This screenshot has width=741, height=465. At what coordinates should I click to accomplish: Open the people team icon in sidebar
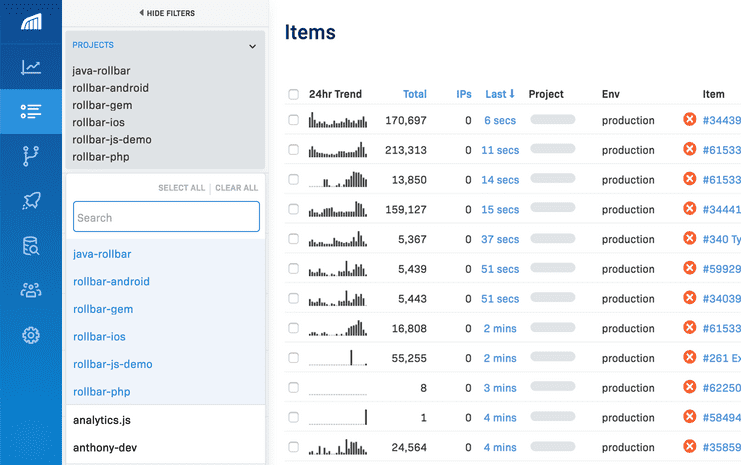(x=31, y=291)
